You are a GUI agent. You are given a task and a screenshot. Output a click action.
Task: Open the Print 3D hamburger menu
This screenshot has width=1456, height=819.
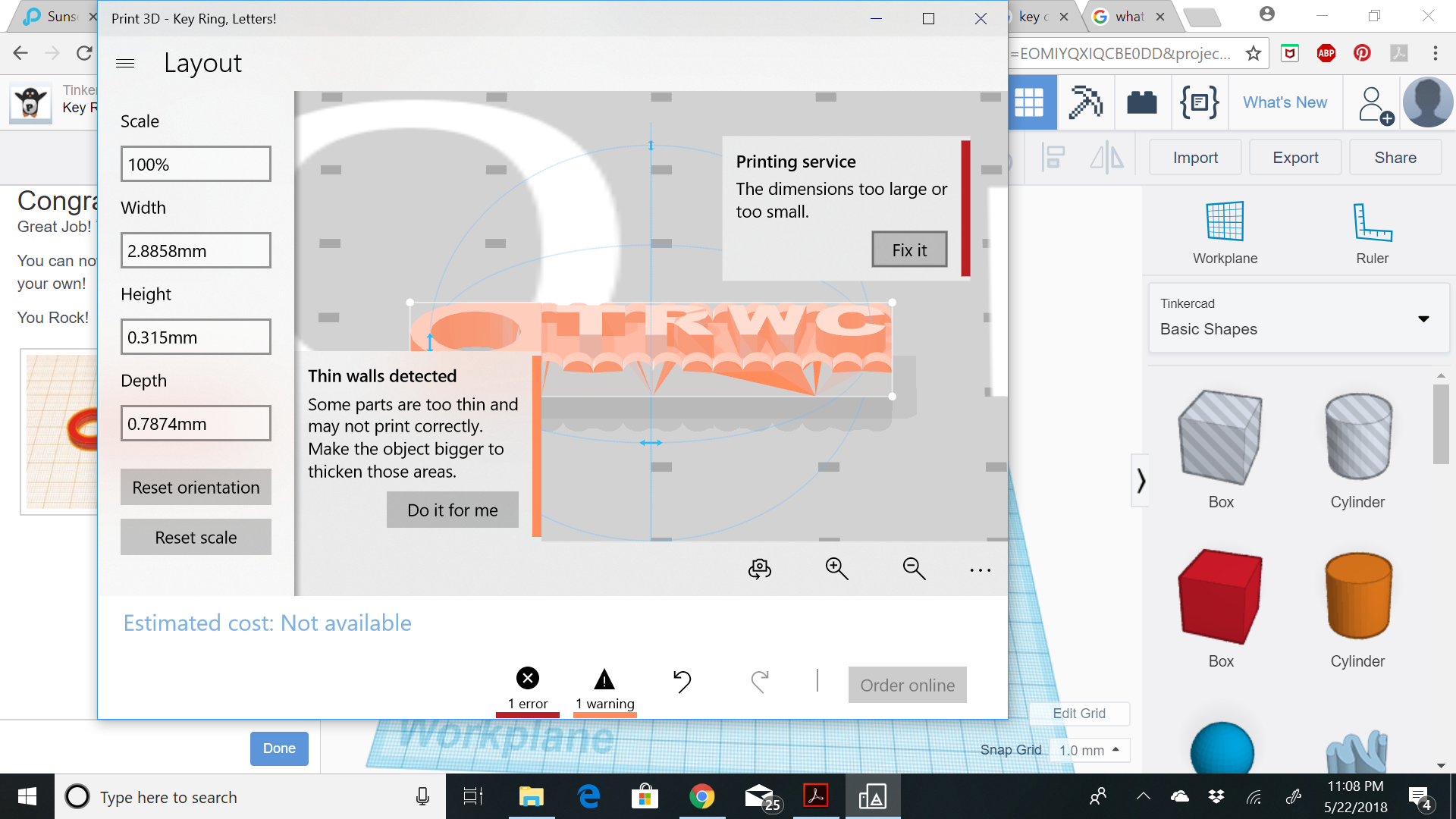pos(125,64)
